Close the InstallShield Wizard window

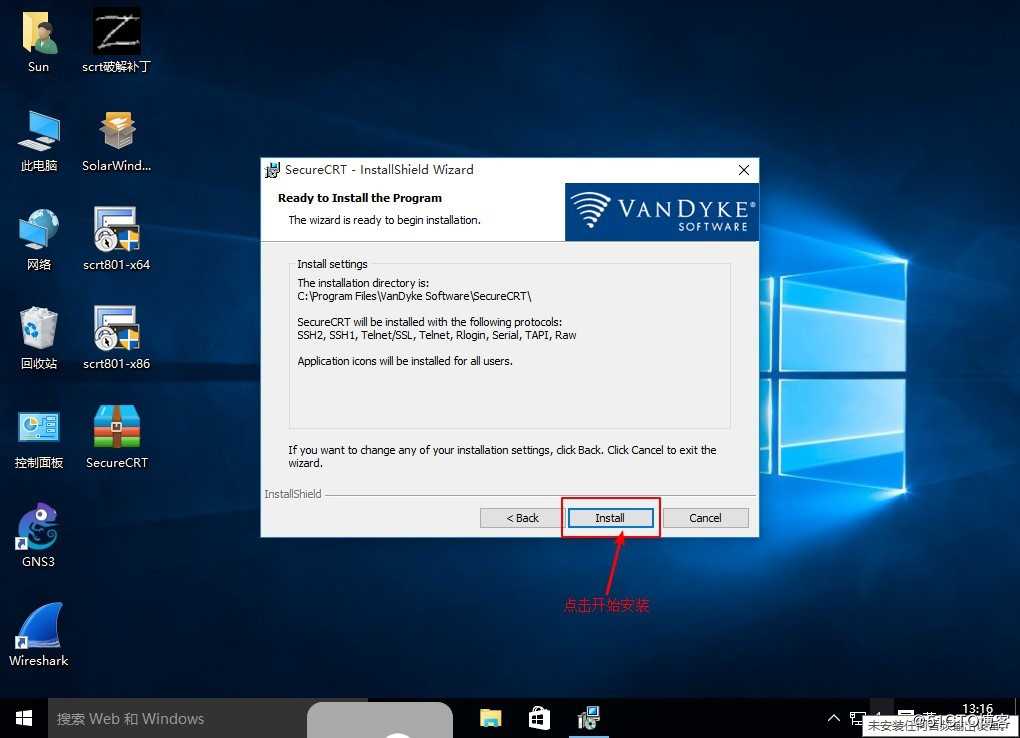click(x=744, y=170)
